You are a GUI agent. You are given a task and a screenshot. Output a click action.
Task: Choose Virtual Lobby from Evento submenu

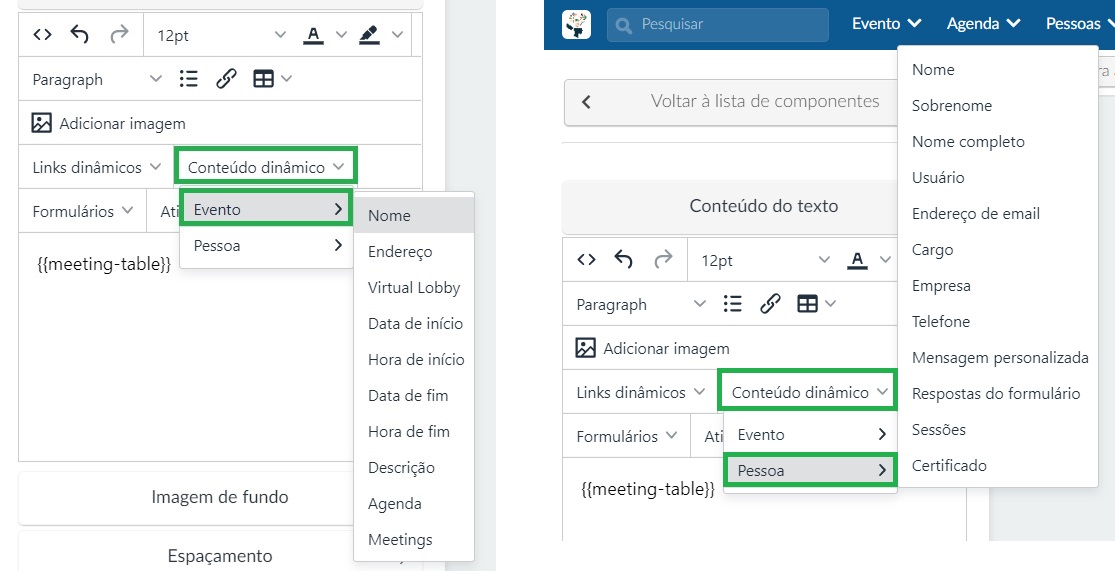(414, 287)
